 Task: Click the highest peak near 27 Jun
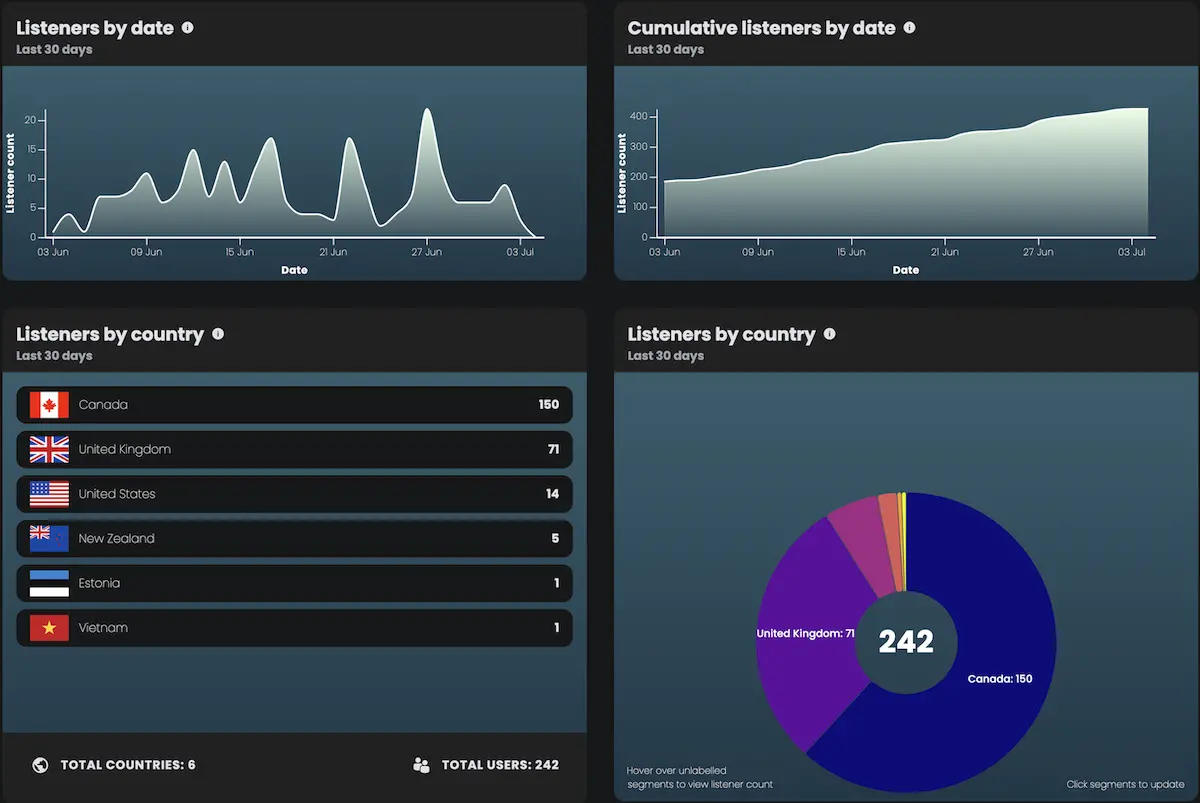pos(427,111)
